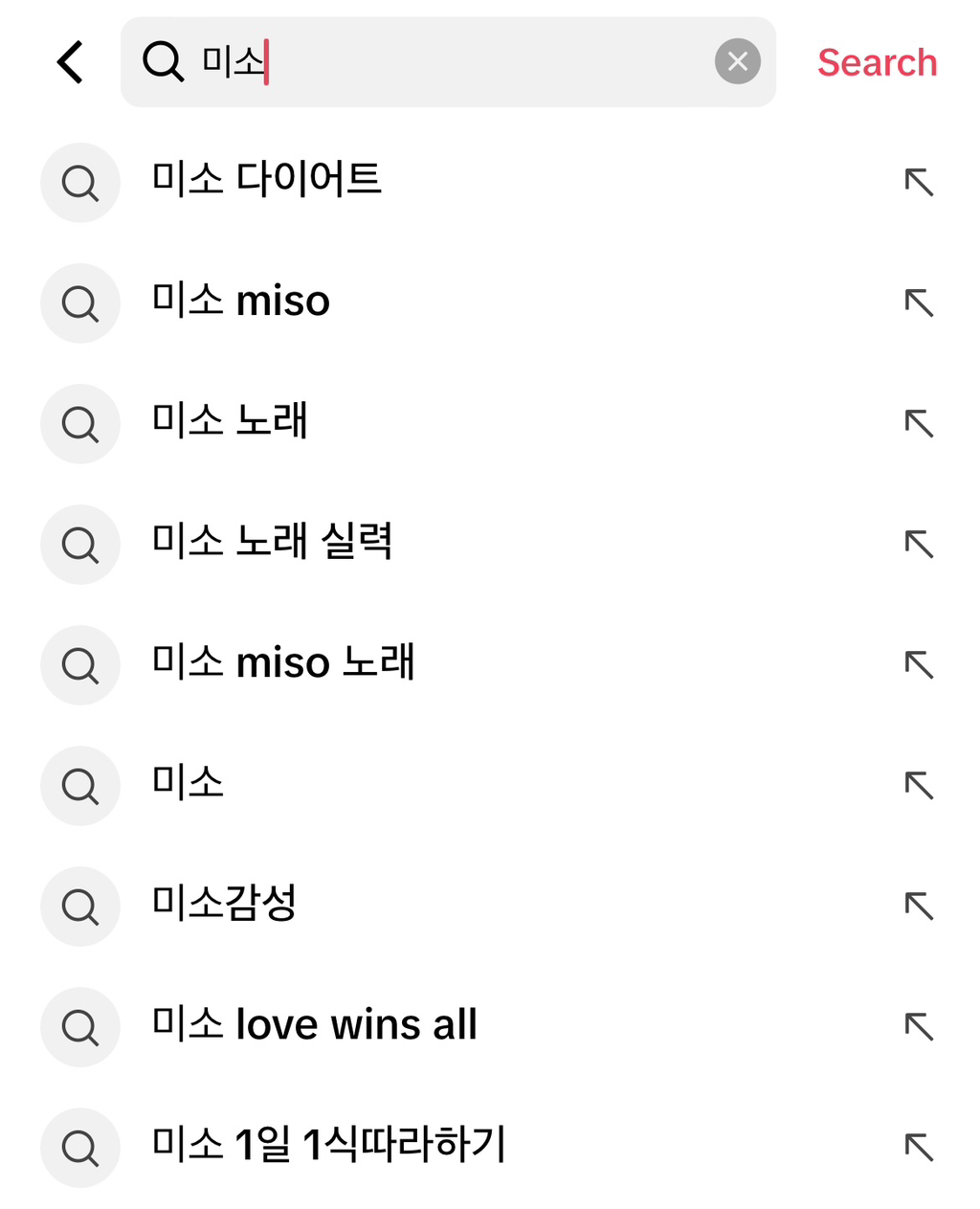Tap arrow icon for 미소 miso 노래

click(919, 664)
